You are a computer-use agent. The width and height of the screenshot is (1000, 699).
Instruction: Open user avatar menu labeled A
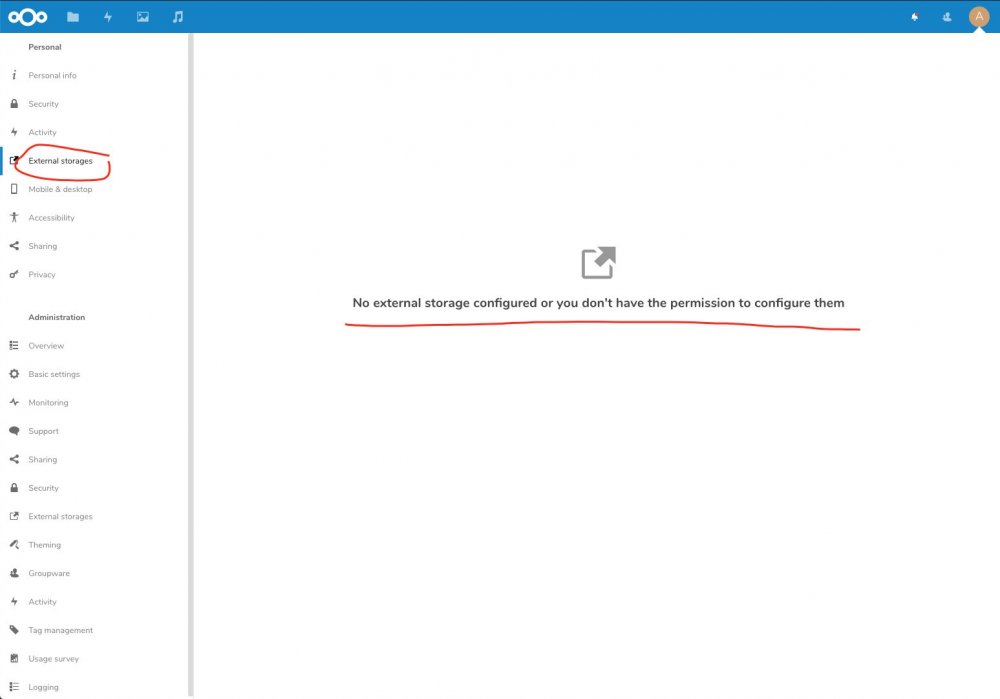979,17
